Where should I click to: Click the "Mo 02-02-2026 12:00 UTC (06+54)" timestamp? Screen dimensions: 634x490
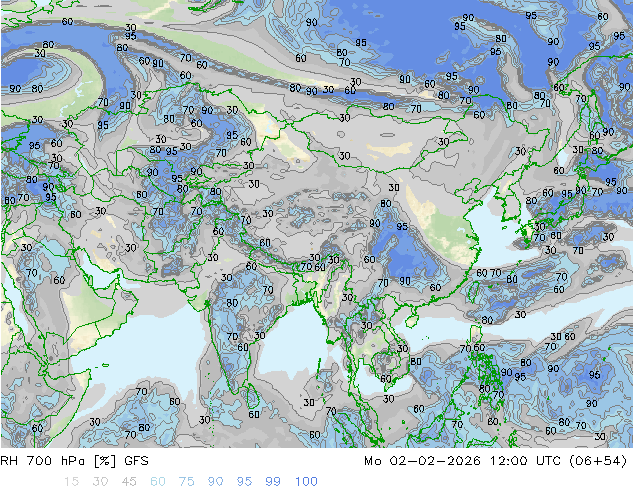pos(496,461)
